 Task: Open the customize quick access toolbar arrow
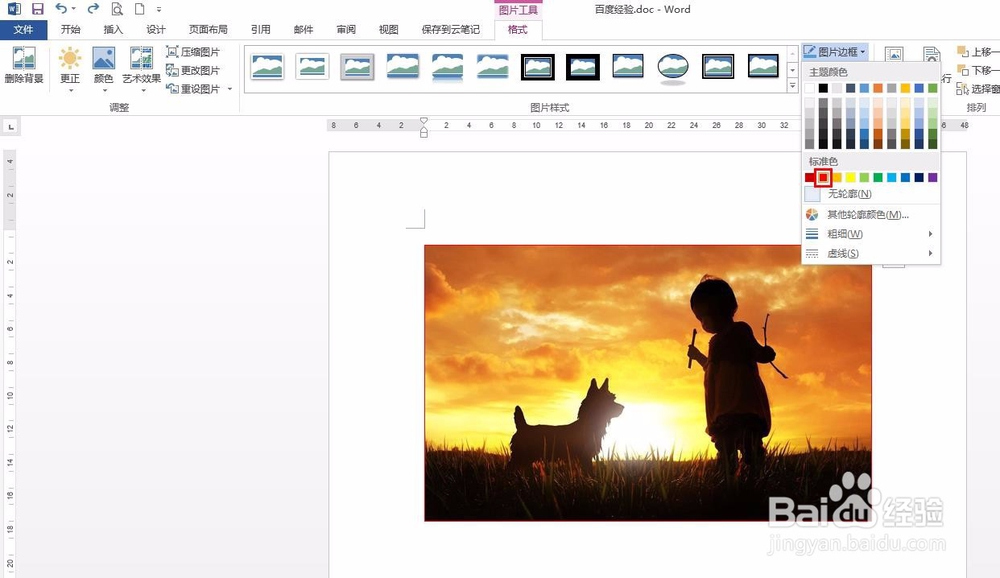coord(159,10)
